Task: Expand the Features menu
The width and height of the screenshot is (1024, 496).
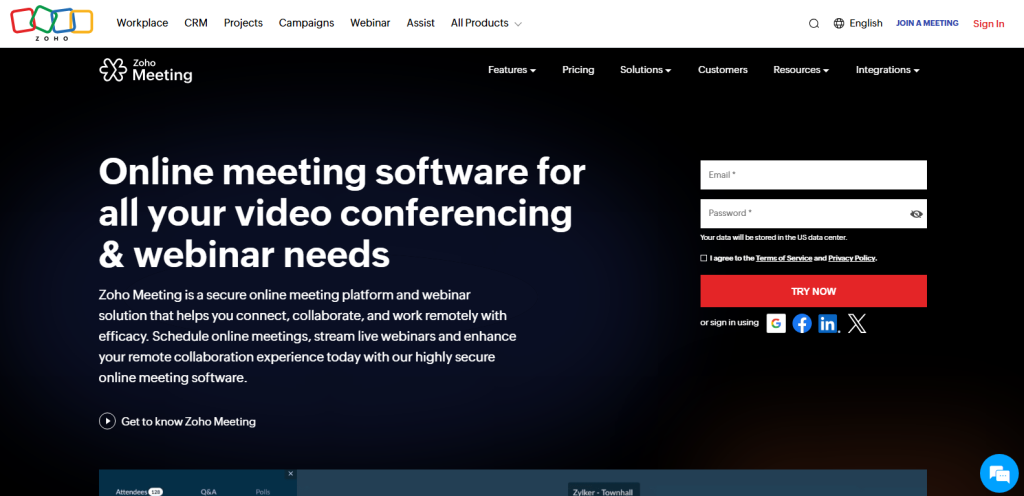Action: click(x=512, y=70)
